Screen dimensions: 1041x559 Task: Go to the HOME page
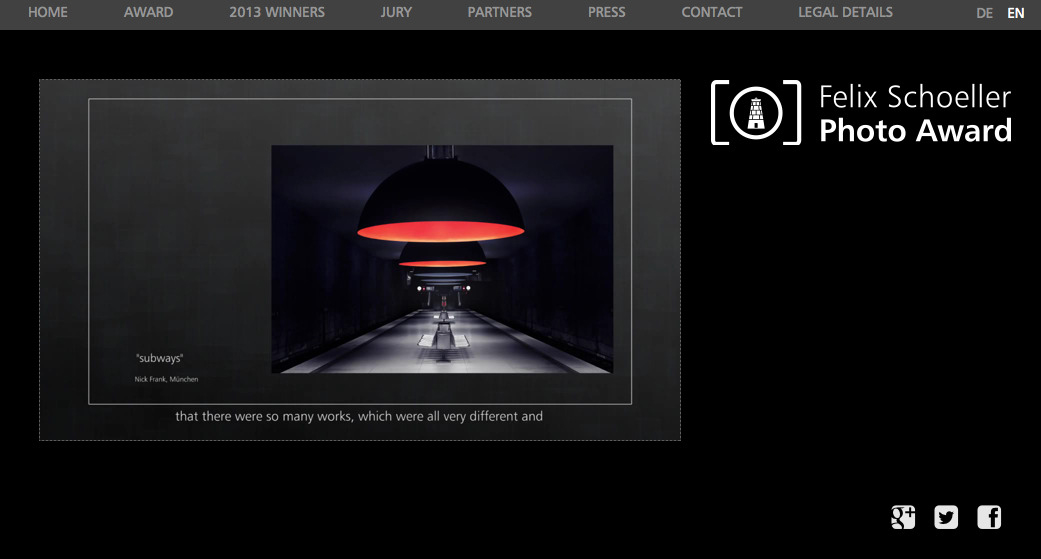(x=48, y=13)
